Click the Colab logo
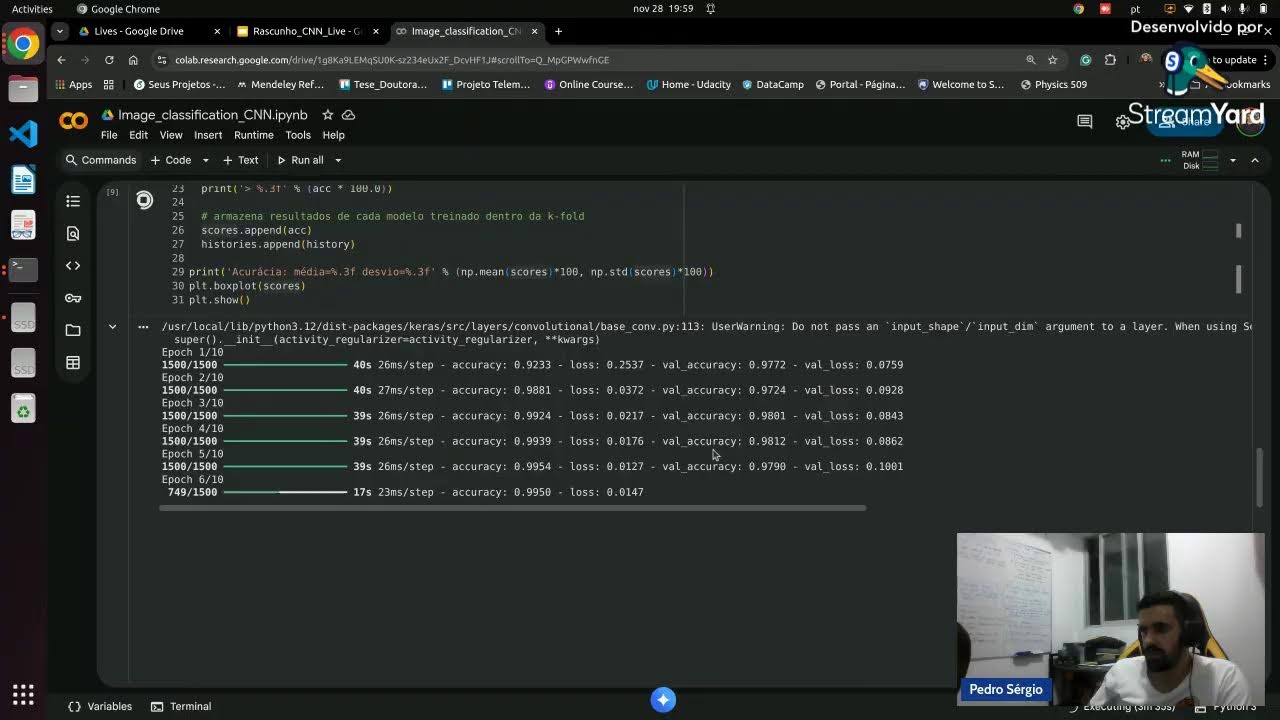1280x720 pixels. click(x=73, y=121)
